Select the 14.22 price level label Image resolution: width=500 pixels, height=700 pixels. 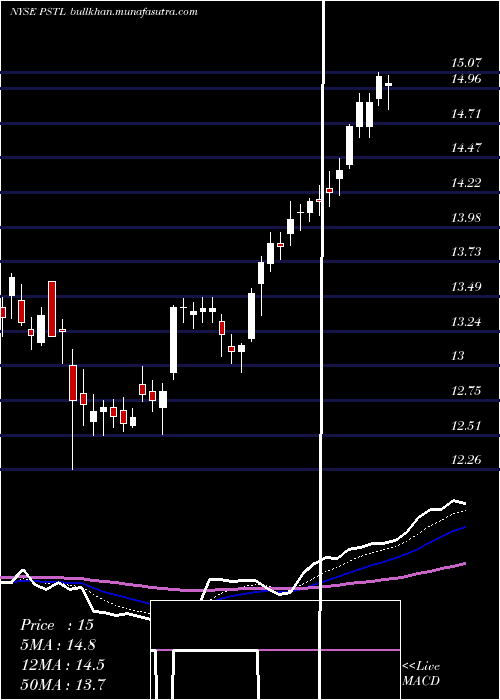[x=466, y=183]
